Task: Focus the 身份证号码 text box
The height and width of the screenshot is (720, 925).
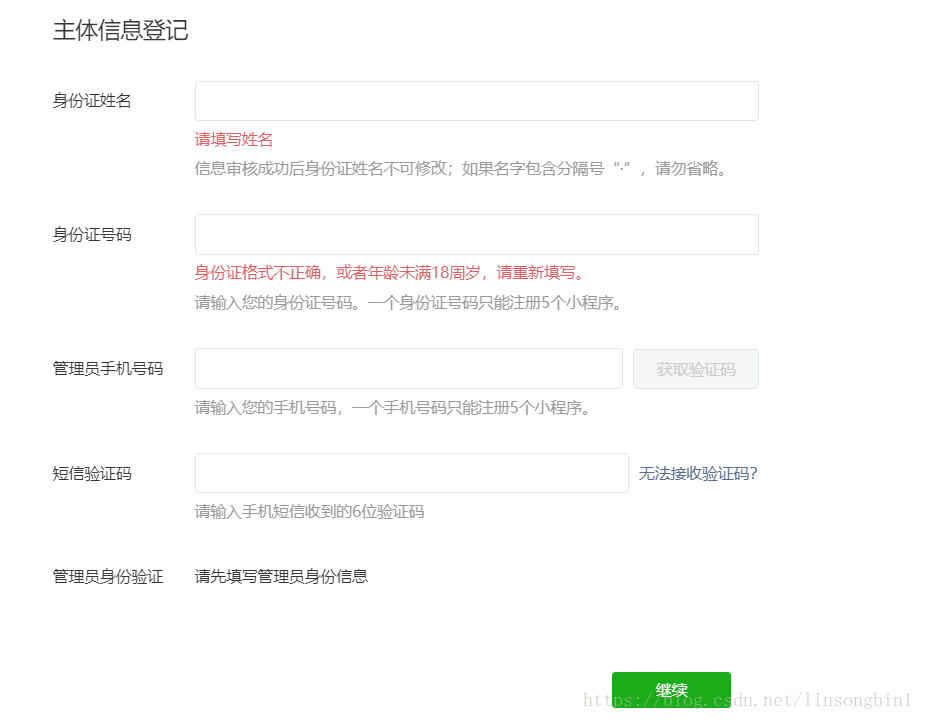Action: pos(477,234)
